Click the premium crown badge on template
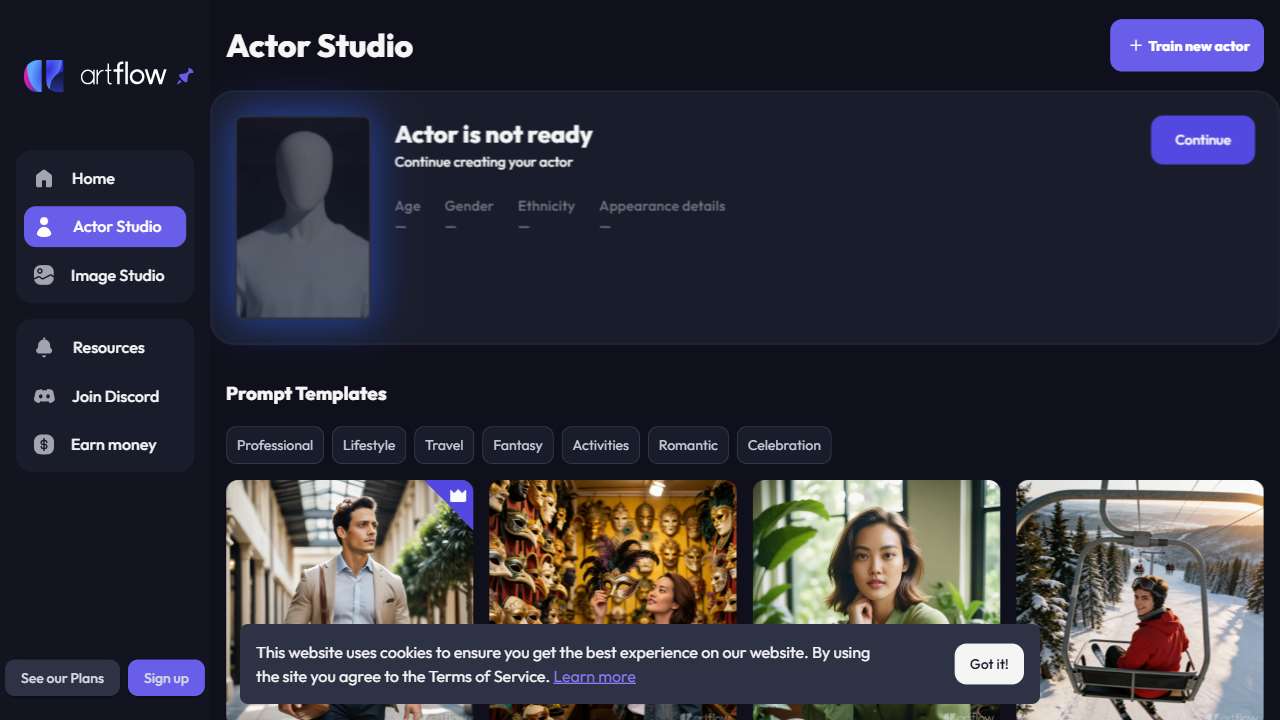 pos(458,495)
